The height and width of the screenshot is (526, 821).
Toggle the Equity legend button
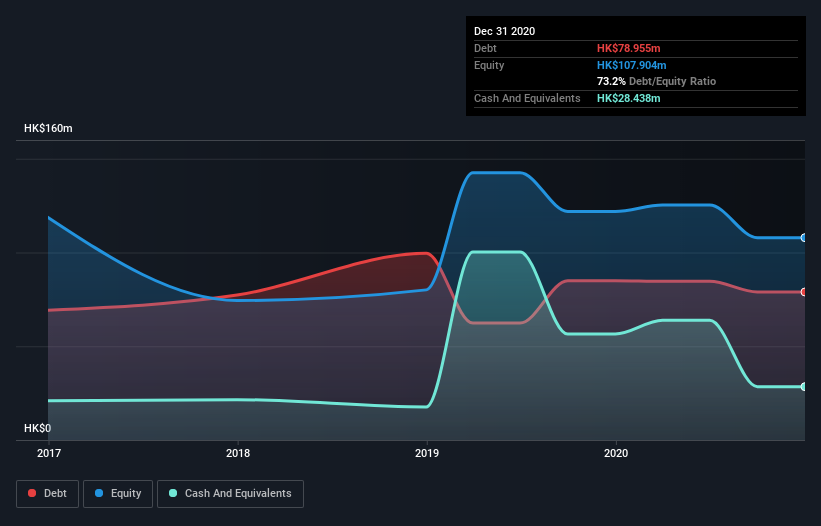pyautogui.click(x=118, y=494)
